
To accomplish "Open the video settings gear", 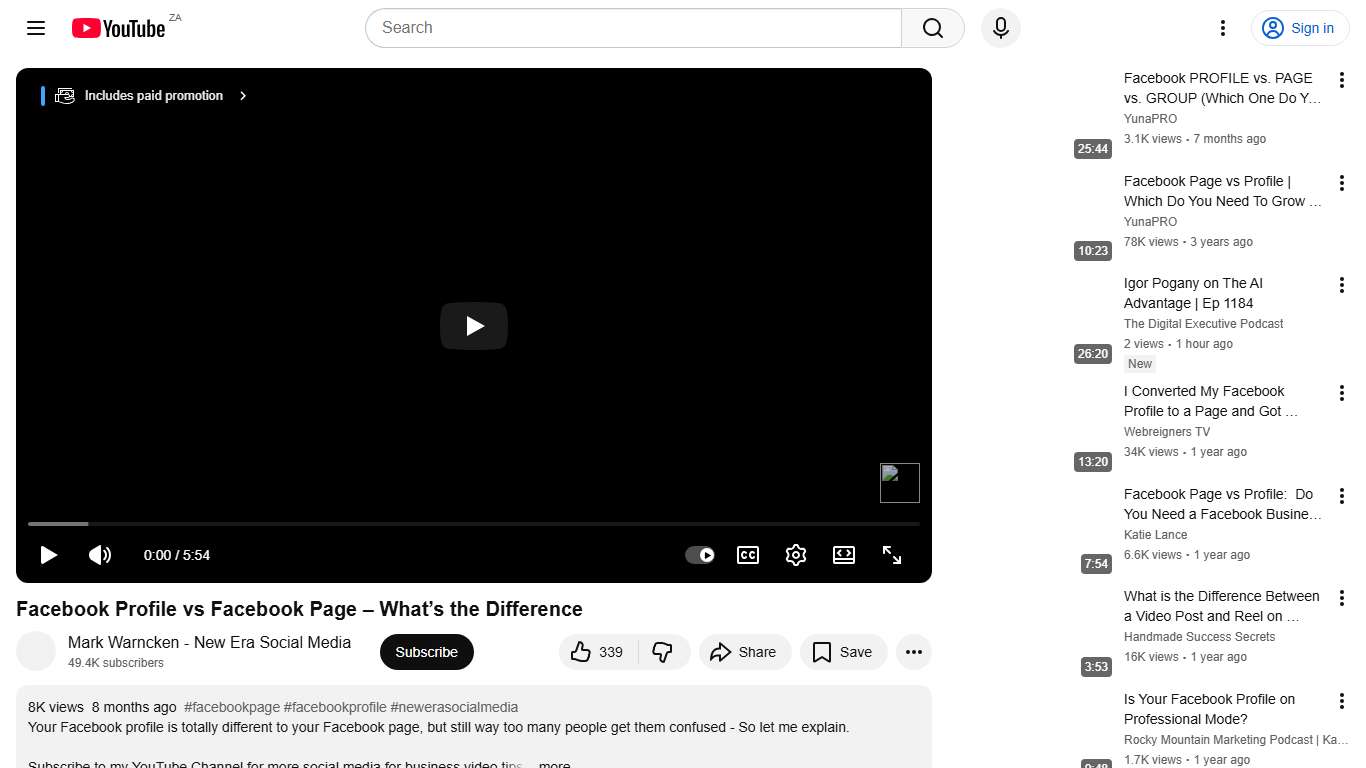I will pos(796,555).
